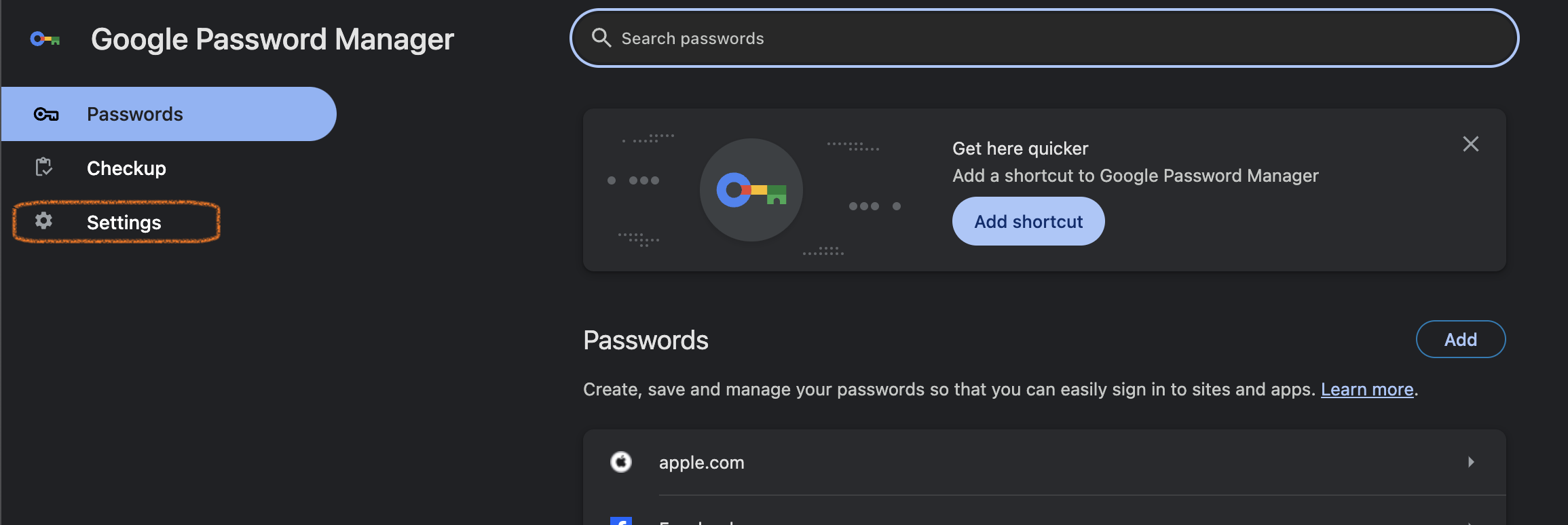This screenshot has width=1568, height=525.
Task: Click the Add shortcut button
Action: pos(1028,221)
